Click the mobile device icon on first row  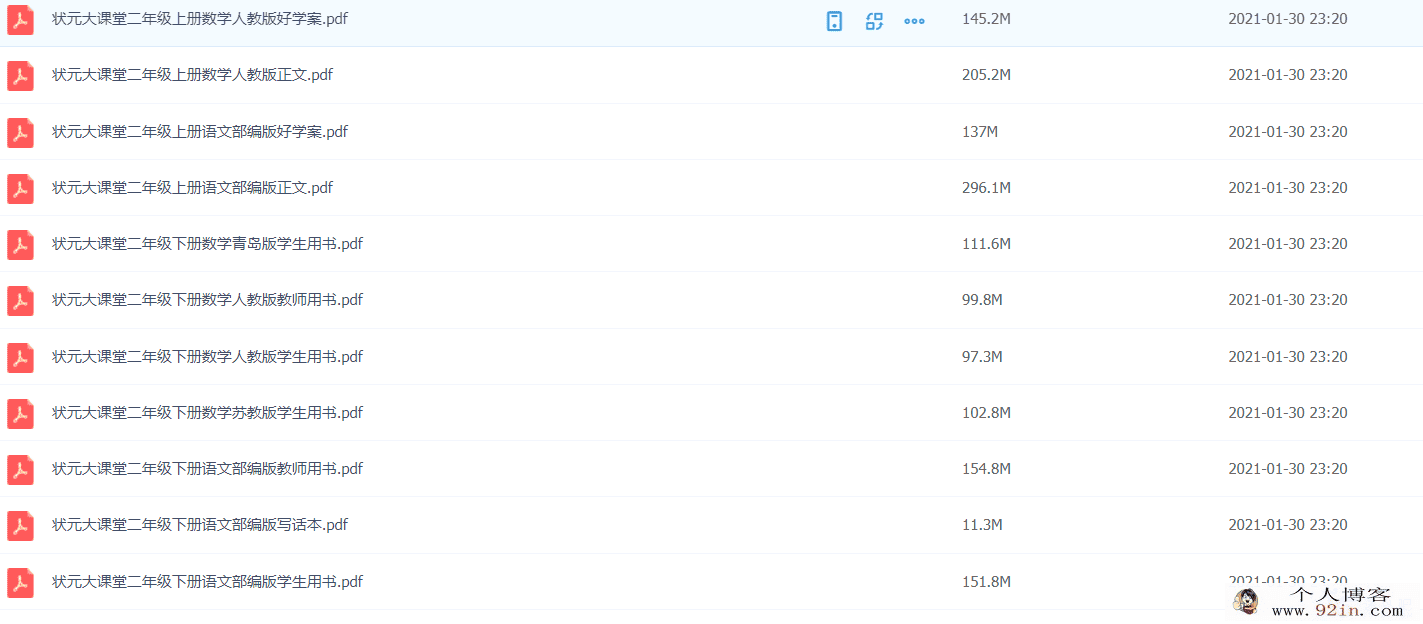pyautogui.click(x=834, y=21)
